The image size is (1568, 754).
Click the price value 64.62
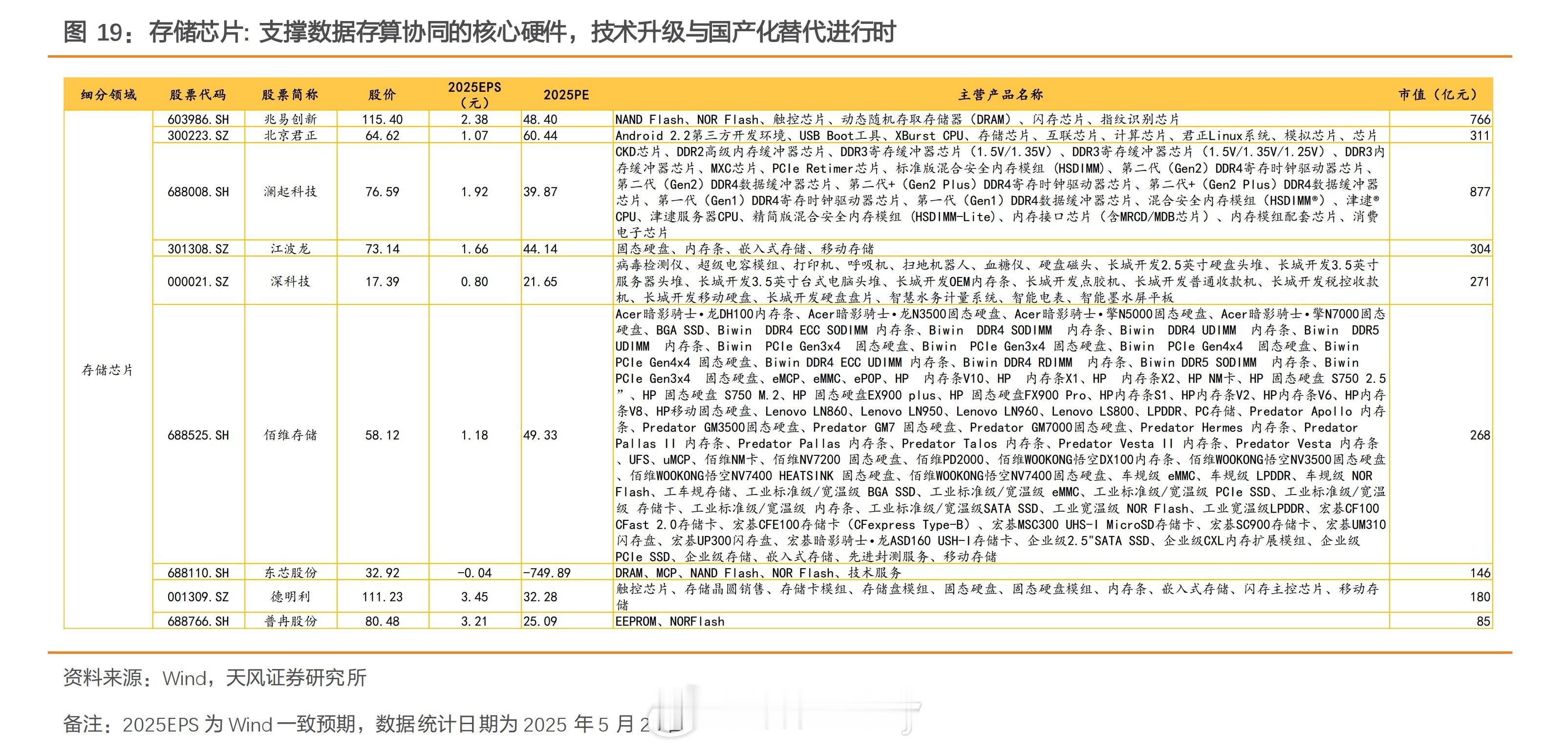(382, 135)
